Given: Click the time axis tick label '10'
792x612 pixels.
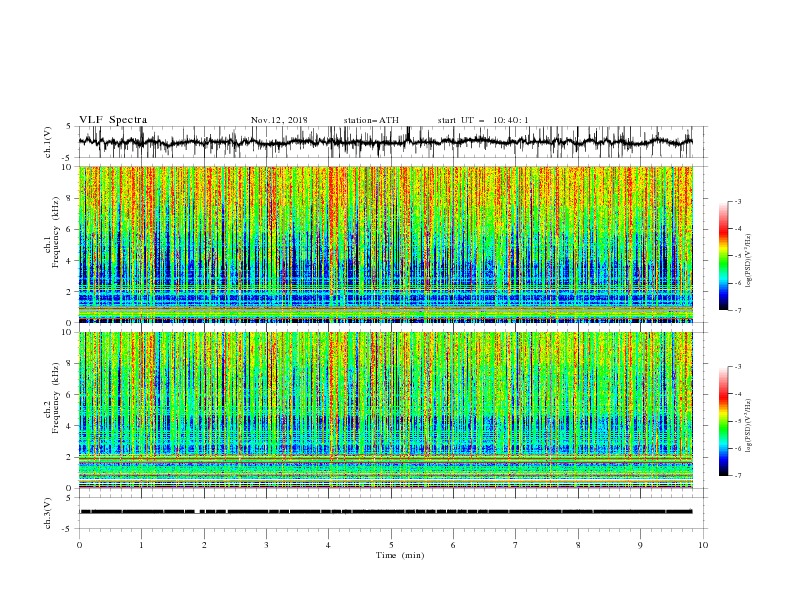Looking at the screenshot, I should [703, 545].
